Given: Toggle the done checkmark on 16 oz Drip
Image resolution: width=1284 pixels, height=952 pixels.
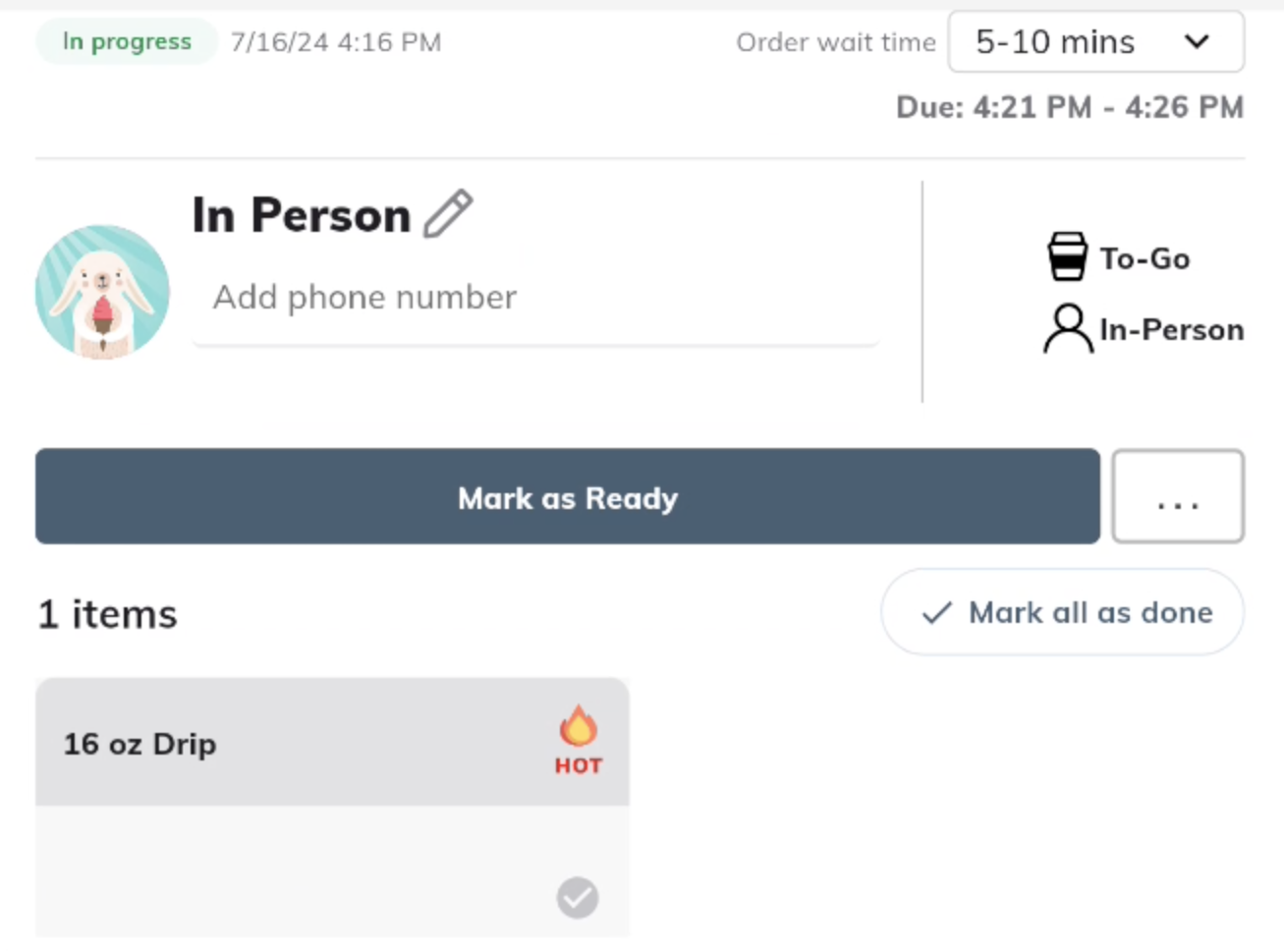Looking at the screenshot, I should pos(578,897).
